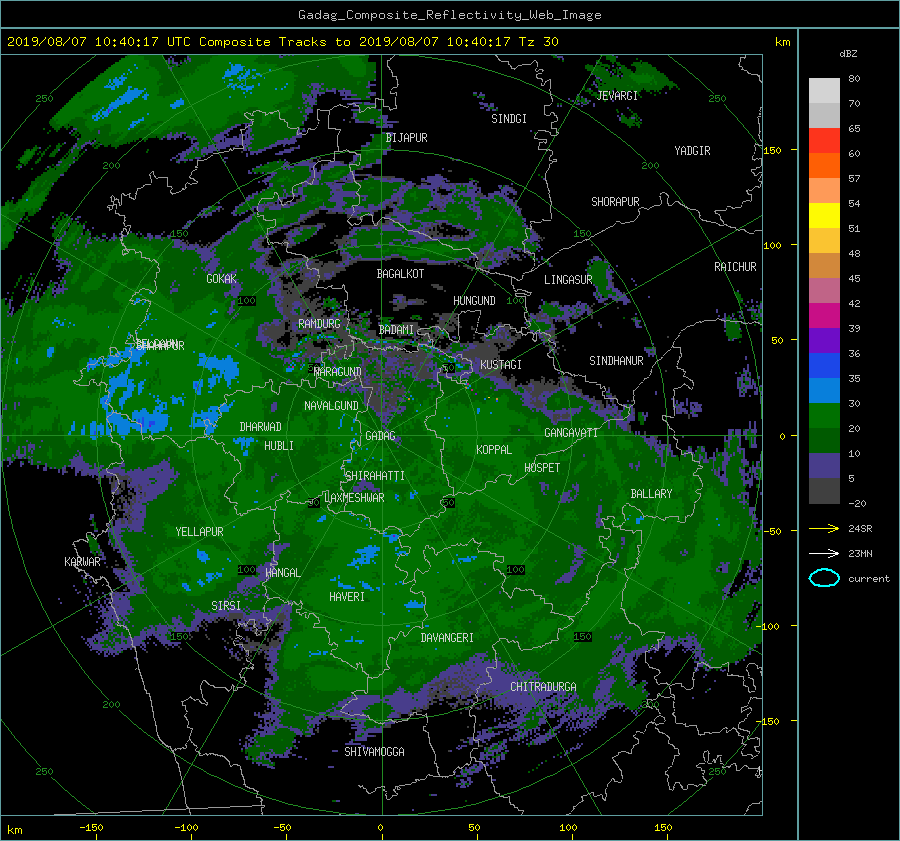Viewport: 900px width, 841px height.
Task: Click the BAGALKOT city label
Action: point(400,274)
